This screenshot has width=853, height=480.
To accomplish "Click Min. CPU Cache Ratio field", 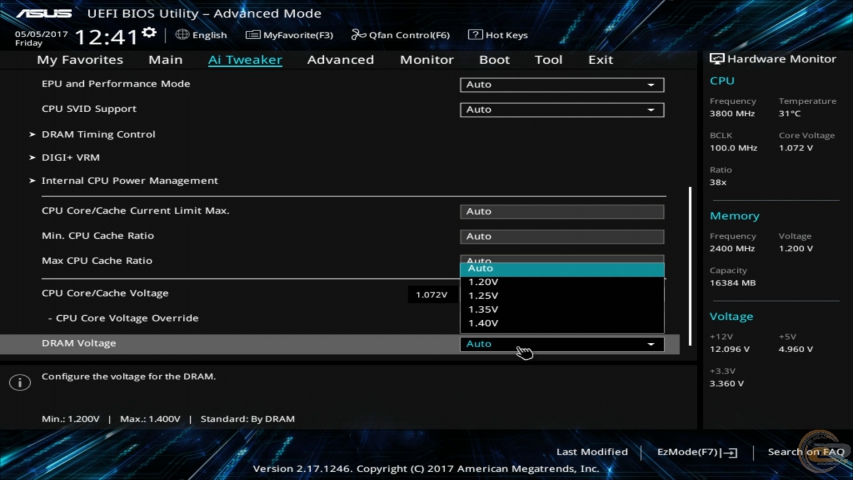I will (x=562, y=236).
